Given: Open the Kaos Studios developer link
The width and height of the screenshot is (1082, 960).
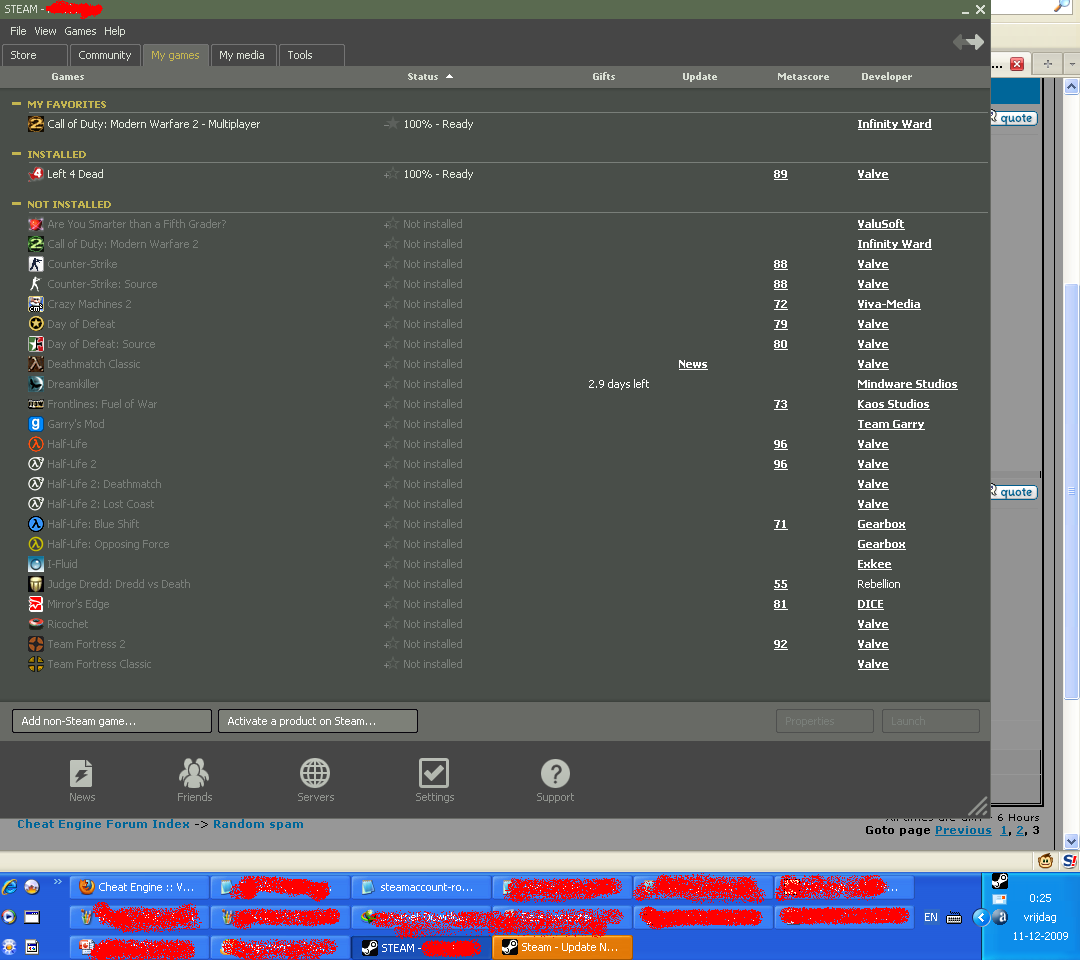Looking at the screenshot, I should pyautogui.click(x=893, y=404).
